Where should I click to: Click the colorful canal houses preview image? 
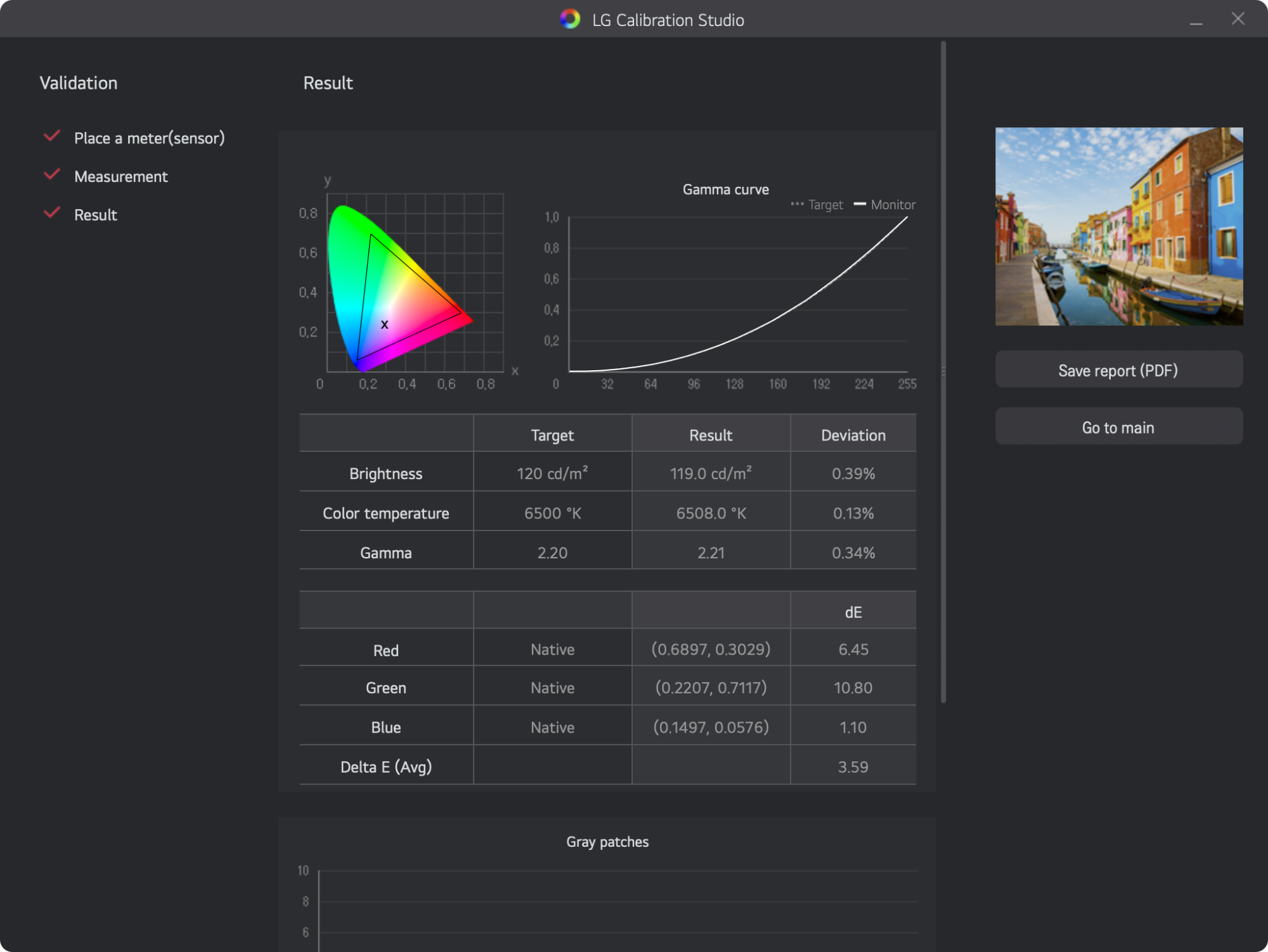(1118, 226)
